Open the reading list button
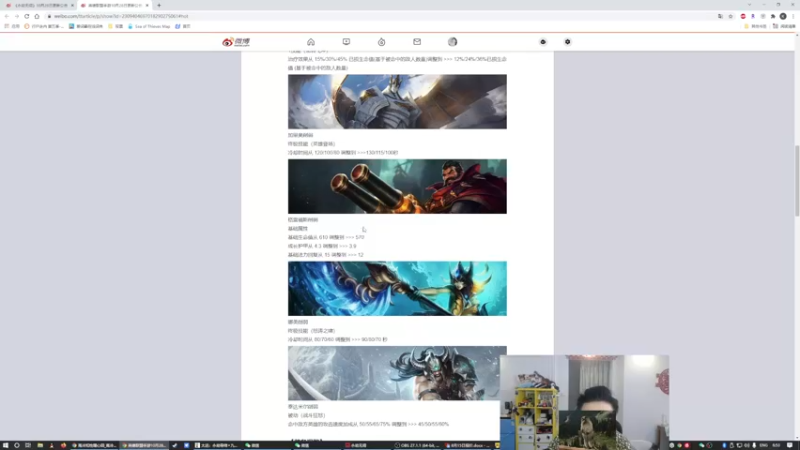The height and width of the screenshot is (450, 800). coord(784,26)
